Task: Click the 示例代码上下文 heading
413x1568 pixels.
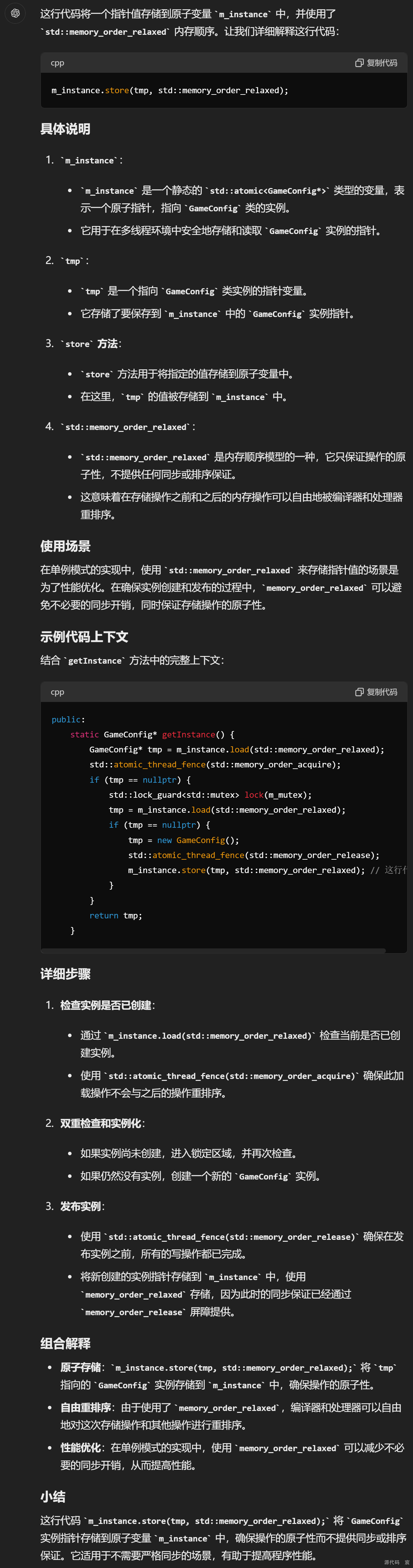Action: click(84, 637)
